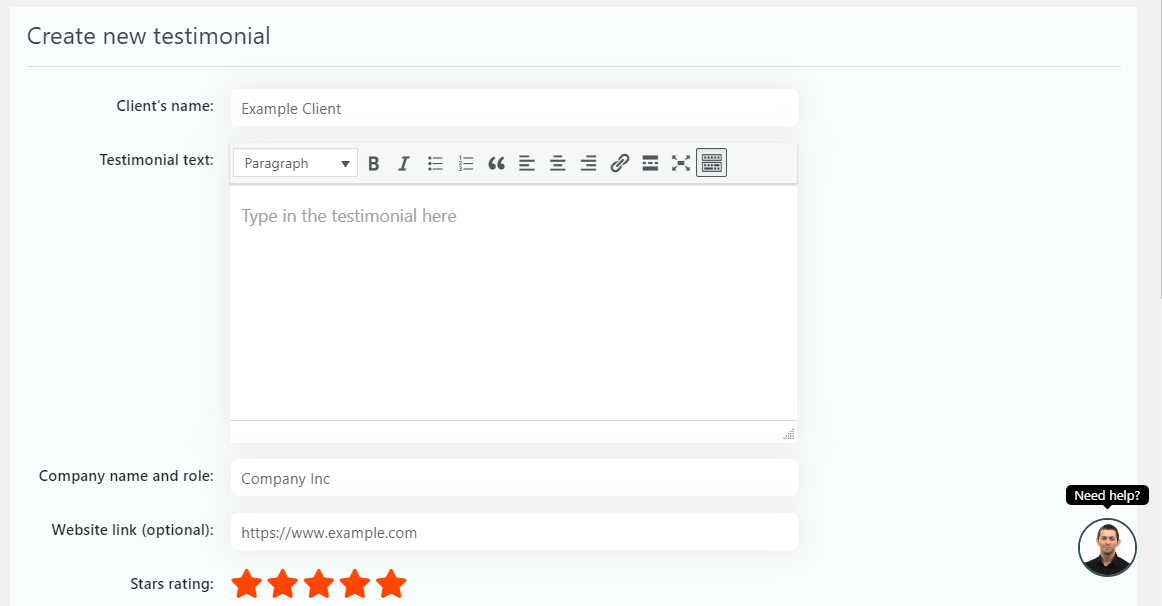This screenshot has height=606, width=1162.
Task: Enter fullscreen editing mode
Action: (681, 162)
